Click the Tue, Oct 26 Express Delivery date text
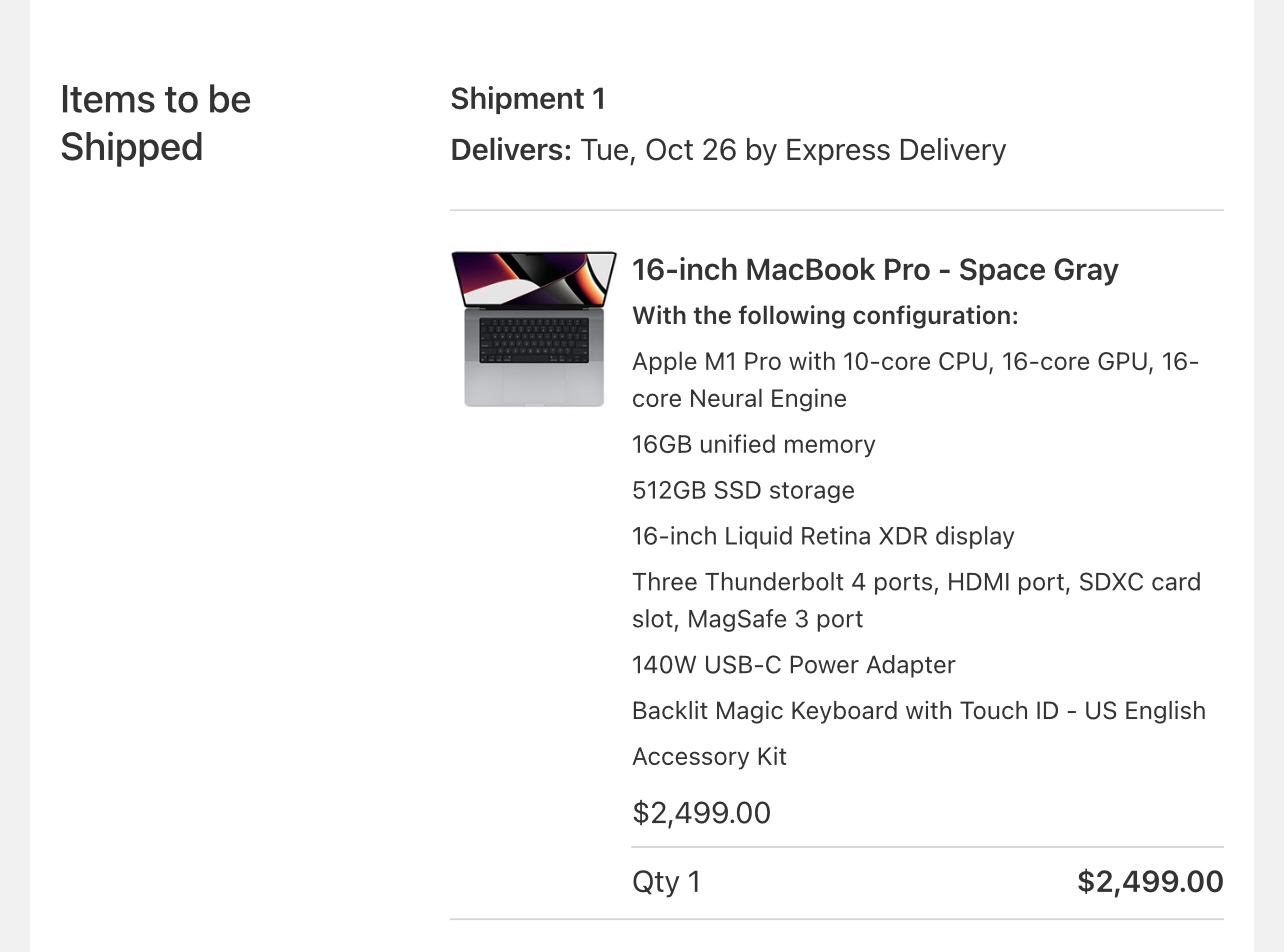 coord(793,150)
